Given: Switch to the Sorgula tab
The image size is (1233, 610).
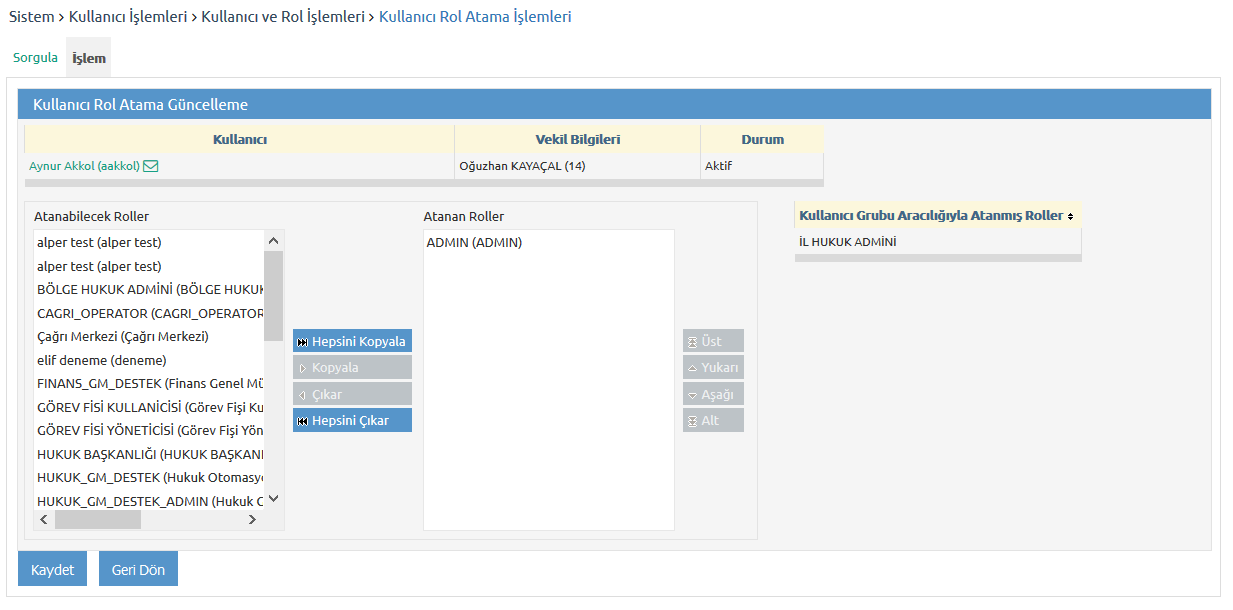Looking at the screenshot, I should [35, 58].
